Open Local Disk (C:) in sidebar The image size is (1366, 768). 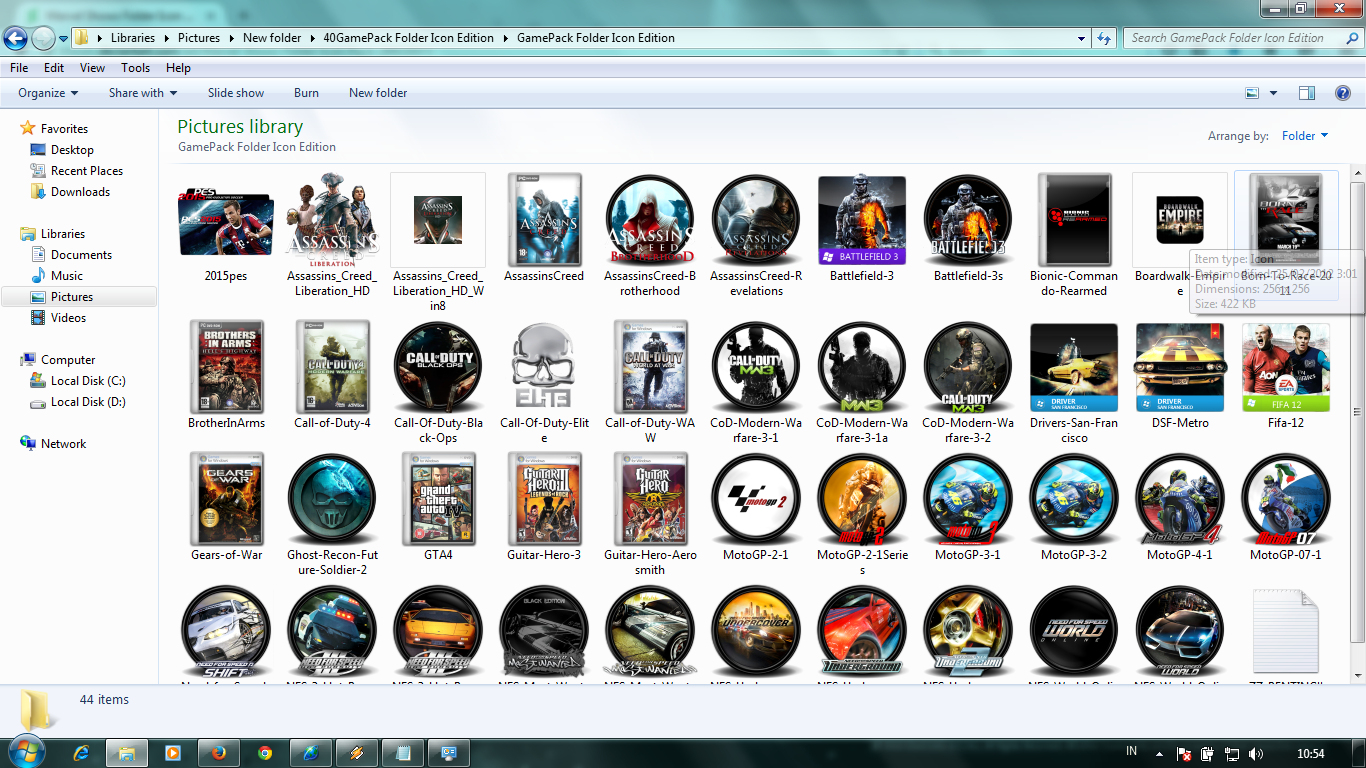tap(88, 381)
